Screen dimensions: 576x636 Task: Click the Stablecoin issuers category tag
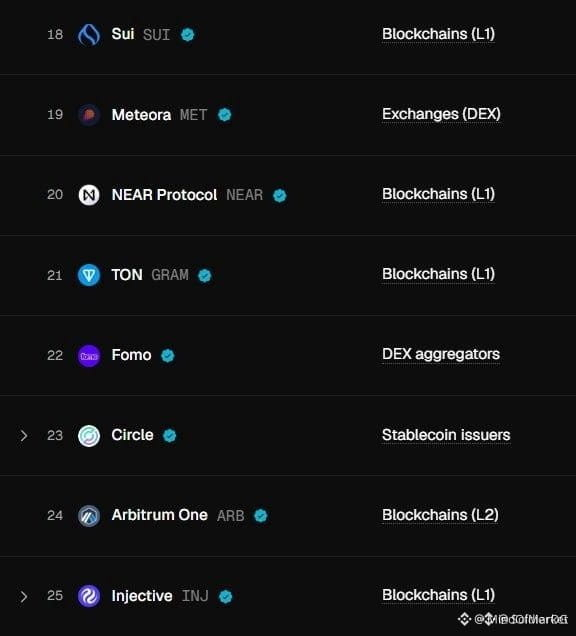[x=446, y=435]
